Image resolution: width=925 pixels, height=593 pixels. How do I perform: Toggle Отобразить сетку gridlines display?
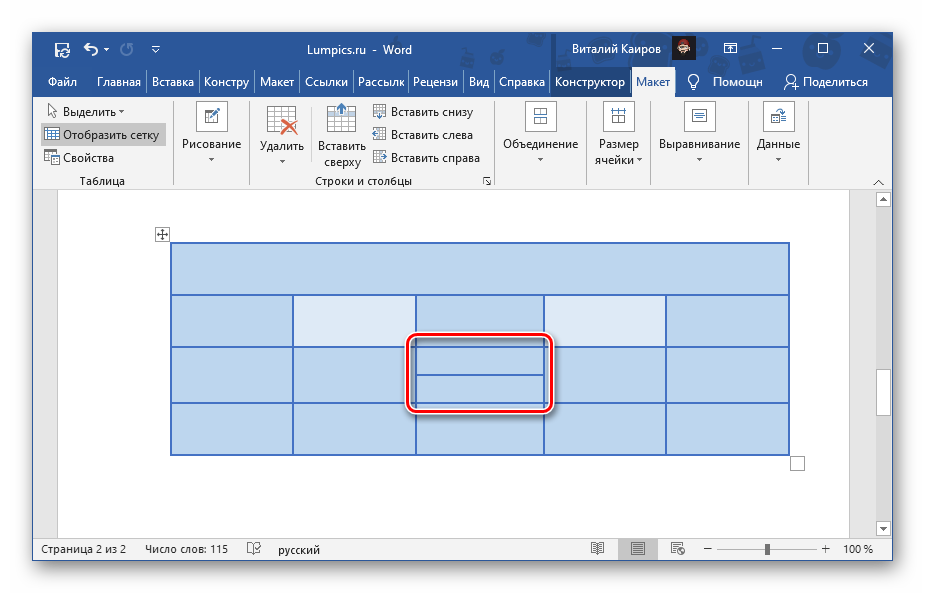[x=101, y=134]
